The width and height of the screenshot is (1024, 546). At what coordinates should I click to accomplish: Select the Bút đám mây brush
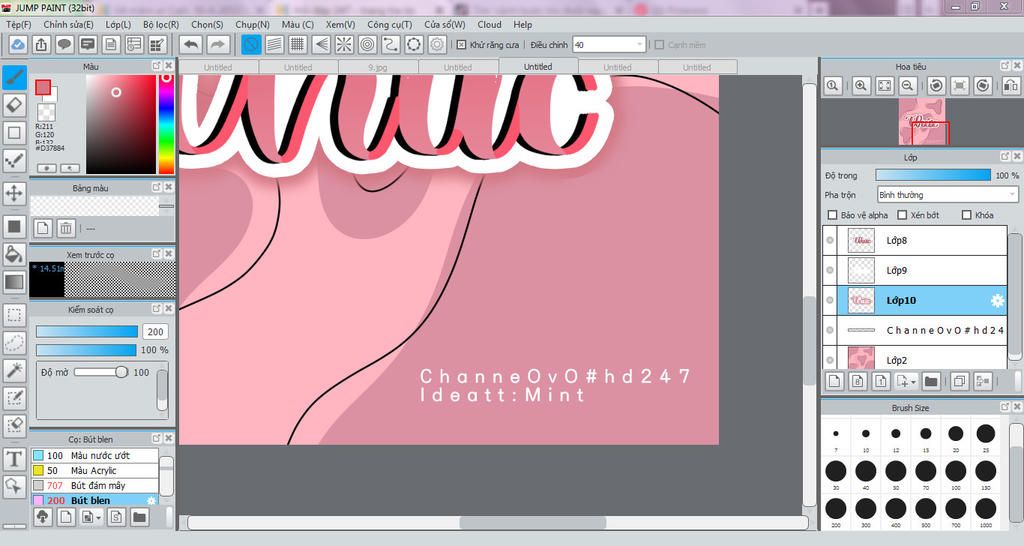pyautogui.click(x=95, y=485)
